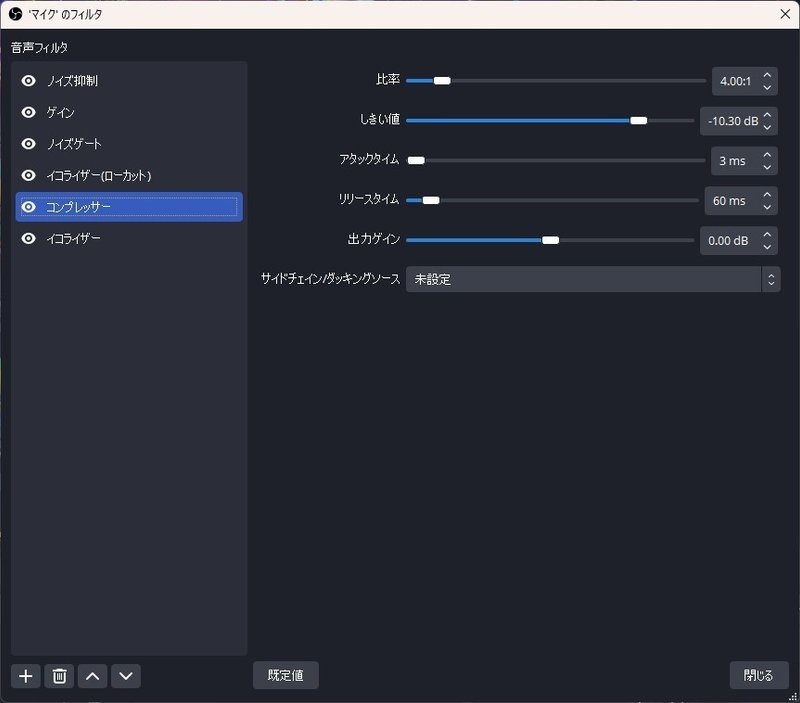The image size is (800, 703).
Task: Select the bottom イコライザー filter
Action: (x=129, y=238)
